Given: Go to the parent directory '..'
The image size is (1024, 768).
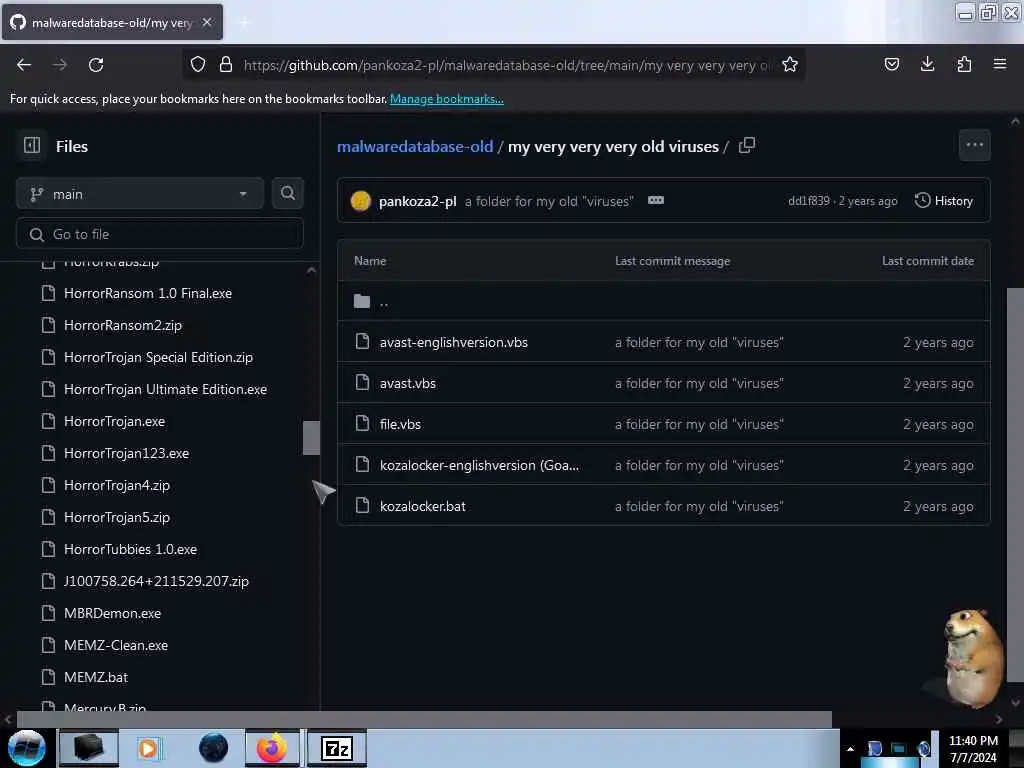Looking at the screenshot, I should pyautogui.click(x=384, y=302).
